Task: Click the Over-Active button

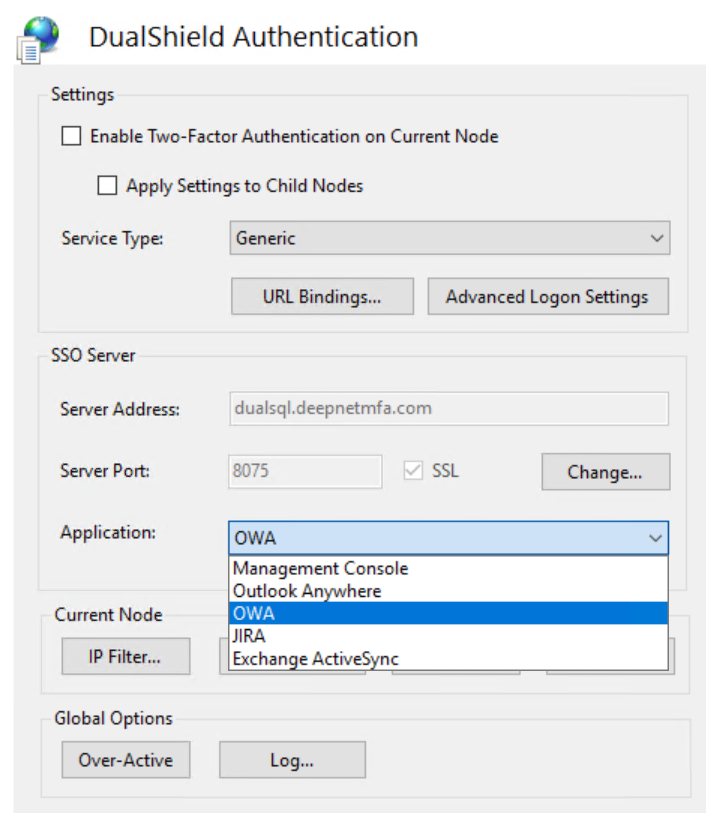Action: (126, 760)
